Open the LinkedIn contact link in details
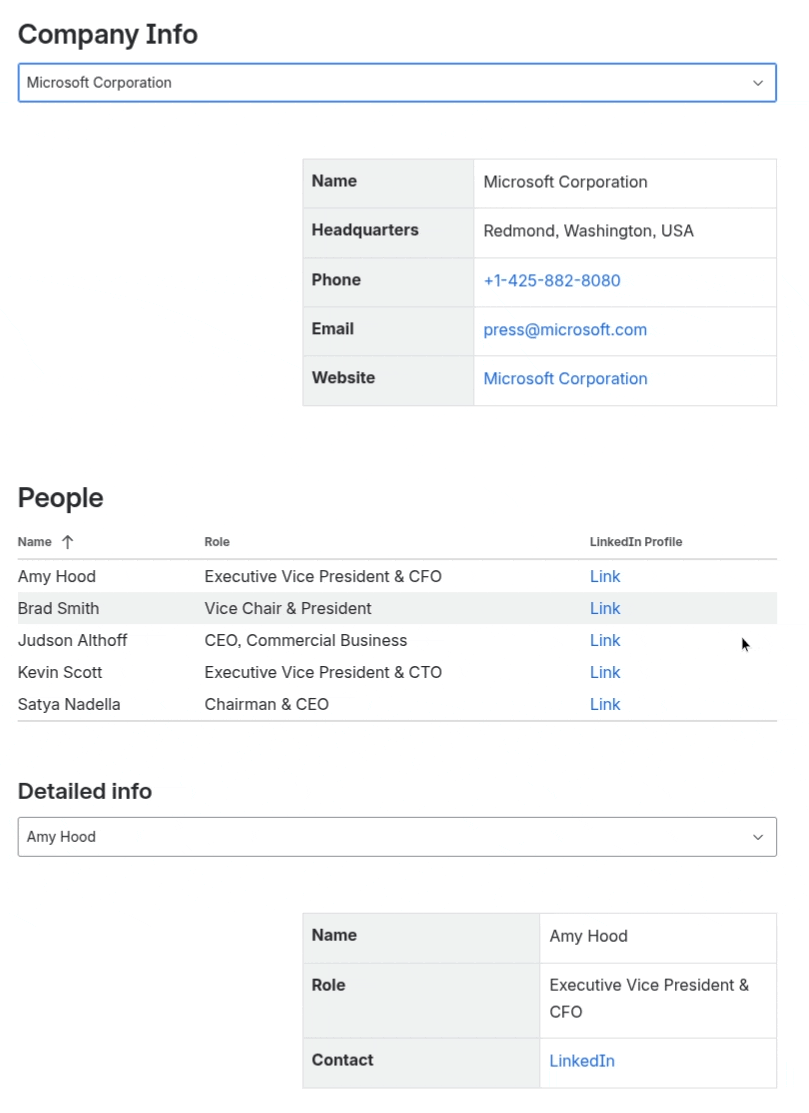809x1113 pixels. [x=582, y=1060]
